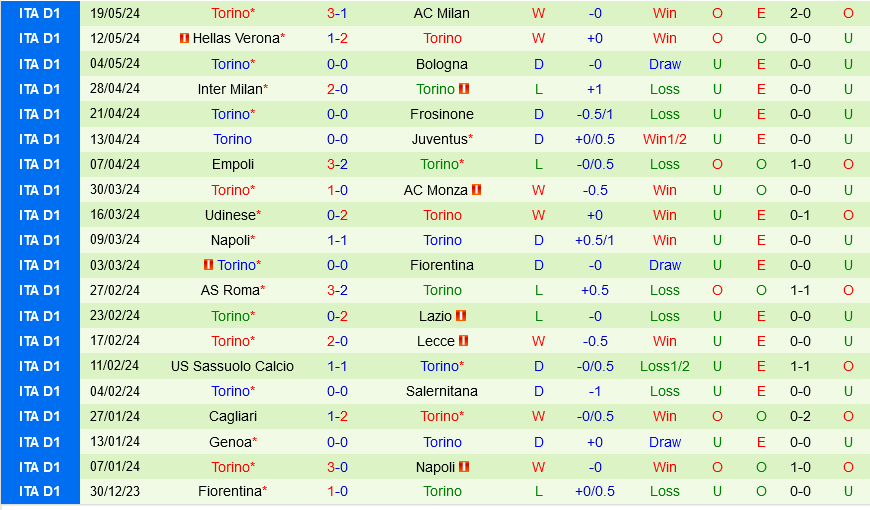The height and width of the screenshot is (510, 870).
Task: Open the 3-1 score against AC Milan
Action: click(337, 14)
